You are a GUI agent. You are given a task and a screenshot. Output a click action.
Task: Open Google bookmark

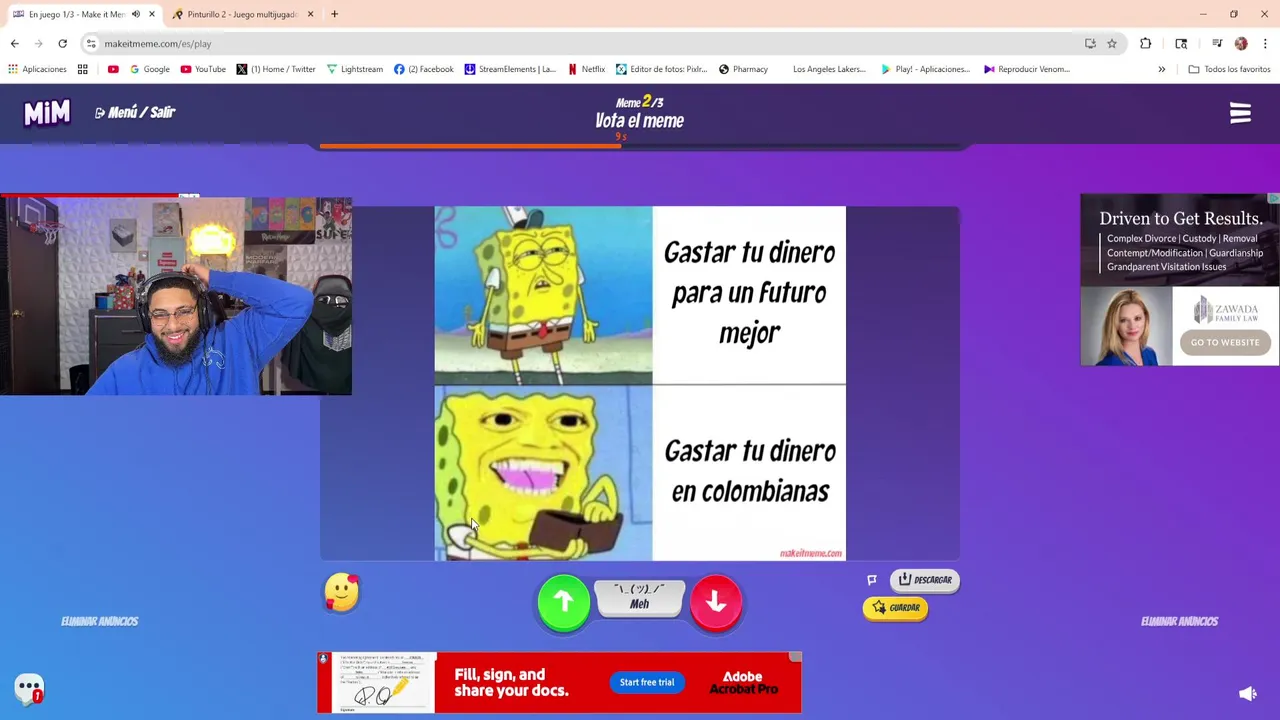point(149,69)
